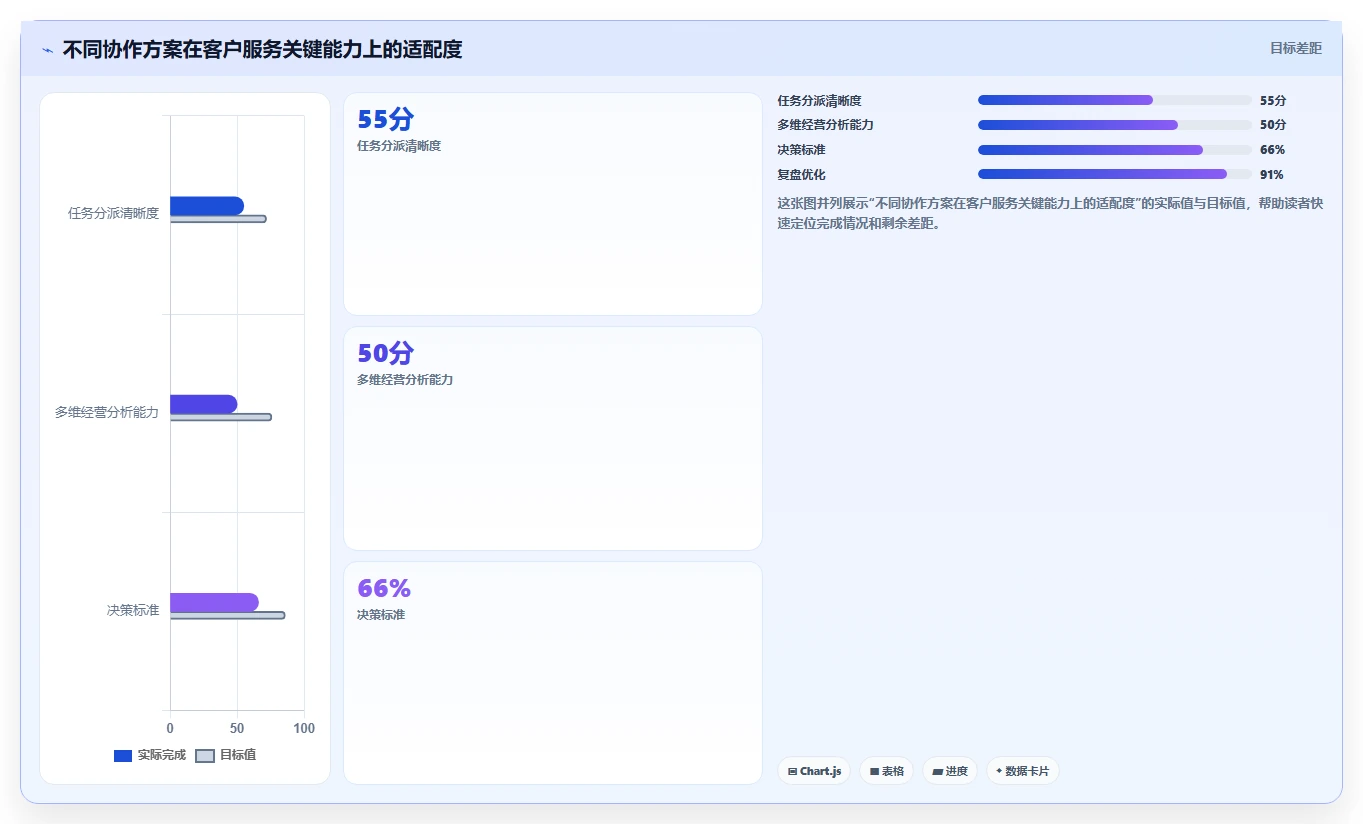1363x824 pixels.
Task: Select the purple actual bar for 决策标准
Action: (214, 602)
